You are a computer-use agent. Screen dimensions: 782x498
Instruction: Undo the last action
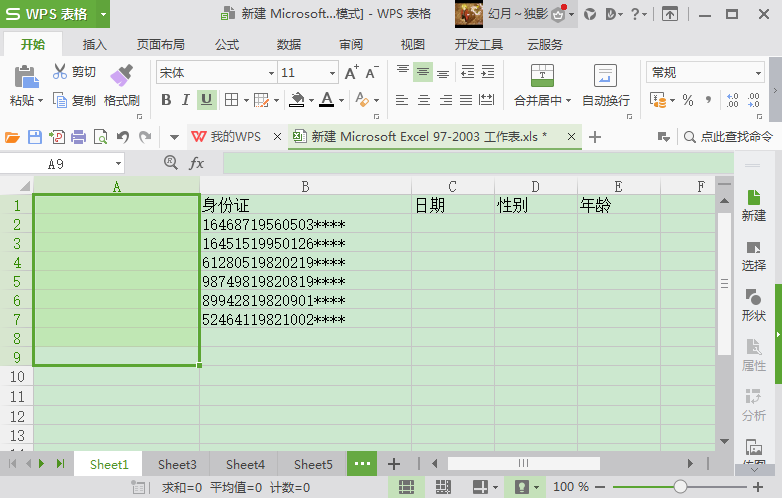coord(123,137)
